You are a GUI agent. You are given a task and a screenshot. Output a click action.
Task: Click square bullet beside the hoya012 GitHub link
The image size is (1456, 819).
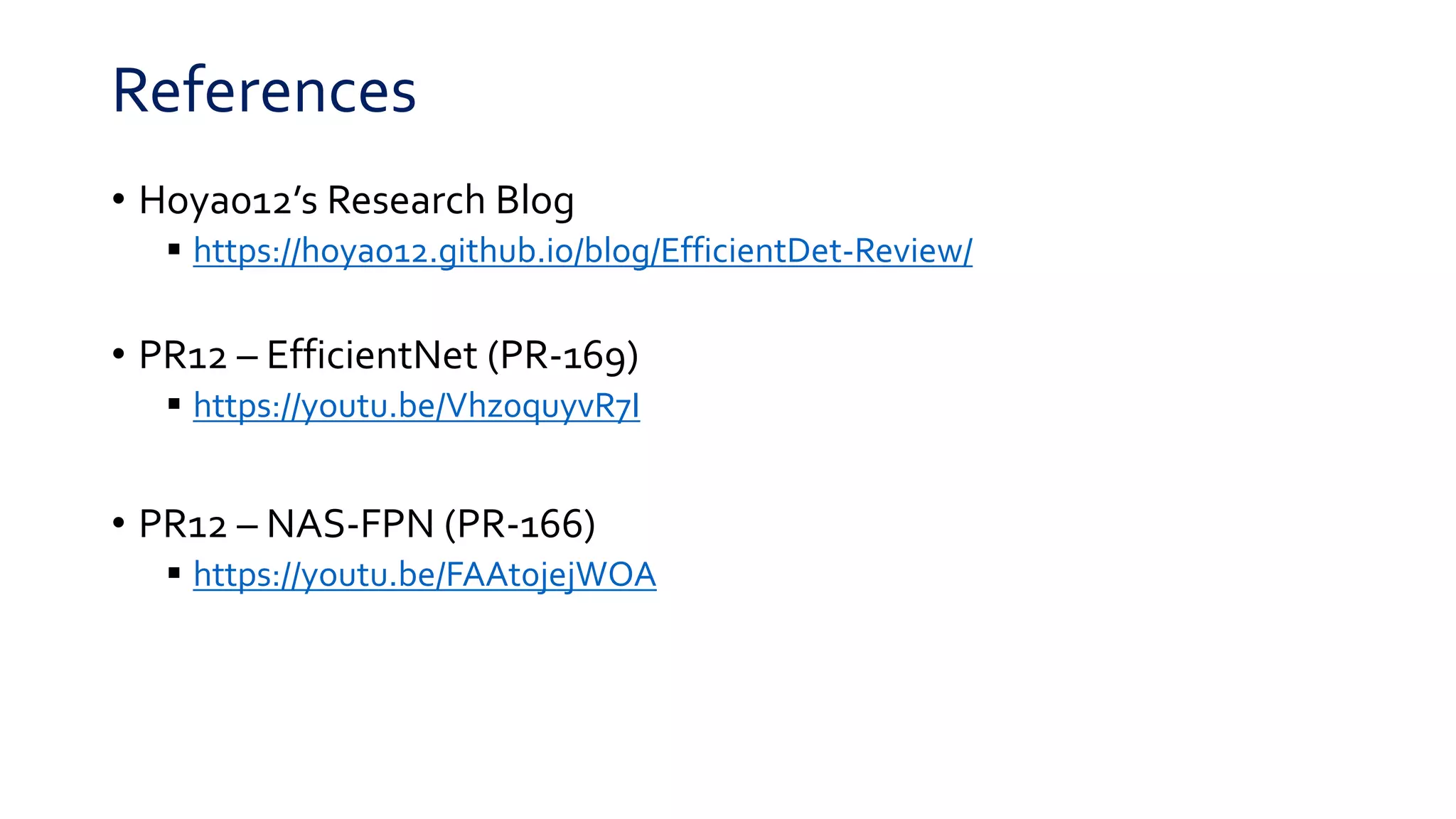[174, 249]
